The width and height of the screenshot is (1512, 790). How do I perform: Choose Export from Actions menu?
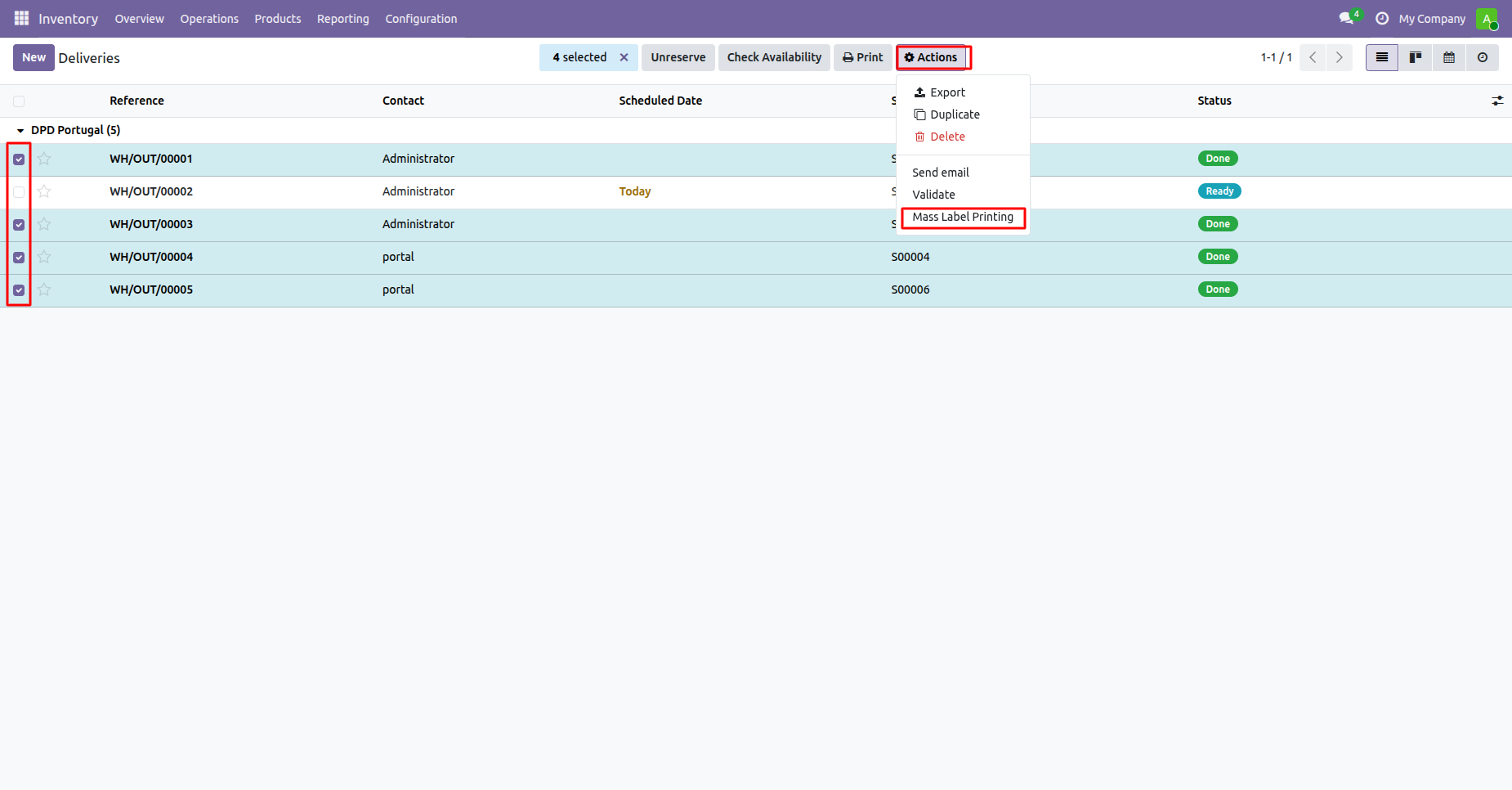point(963,92)
